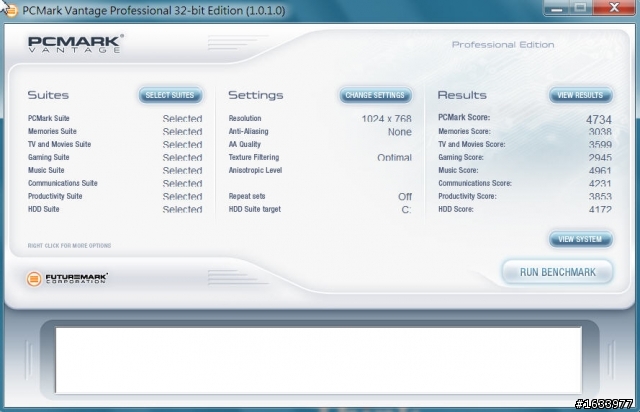Screen dimensions: 640x412
Task: Click inside the blank white banner panel
Action: (x=318, y=360)
